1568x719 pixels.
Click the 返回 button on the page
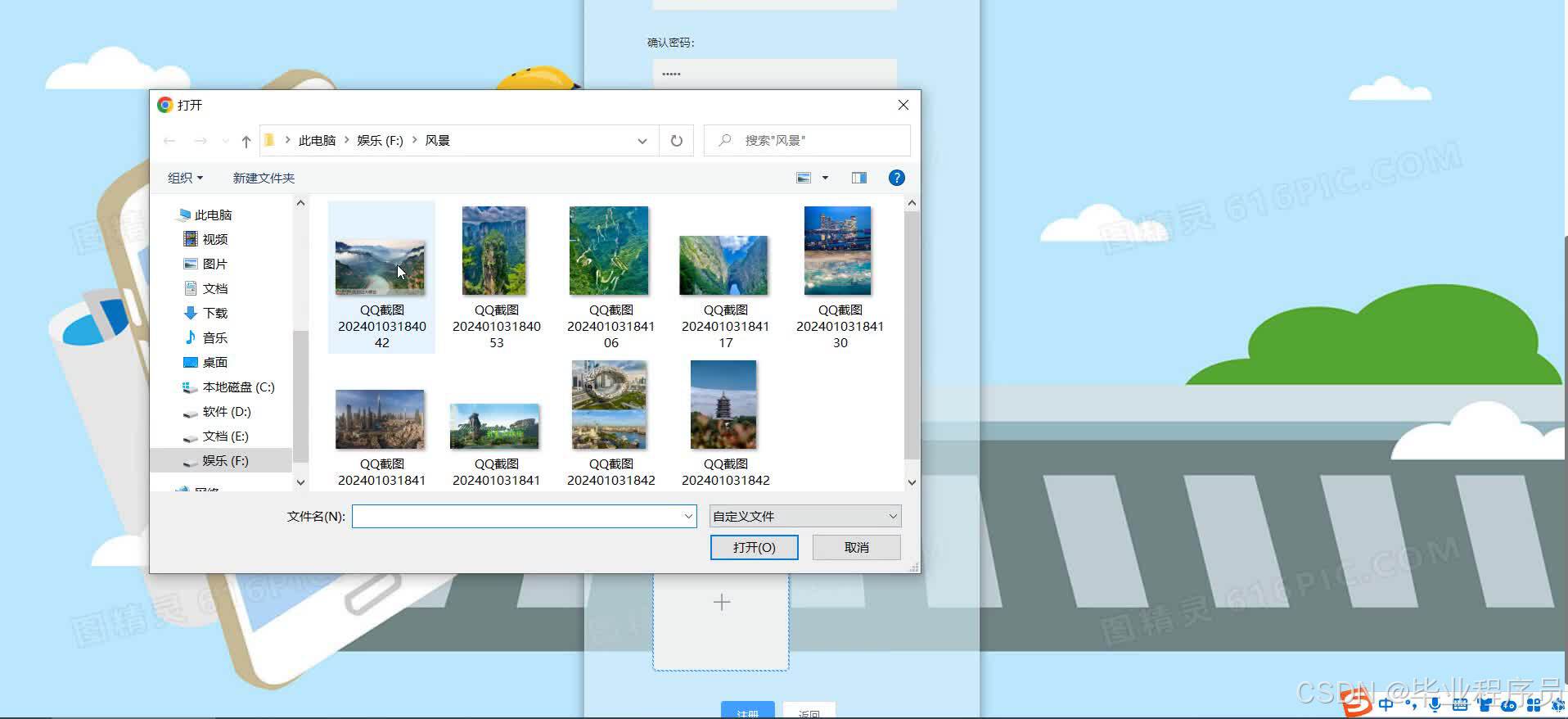click(809, 711)
